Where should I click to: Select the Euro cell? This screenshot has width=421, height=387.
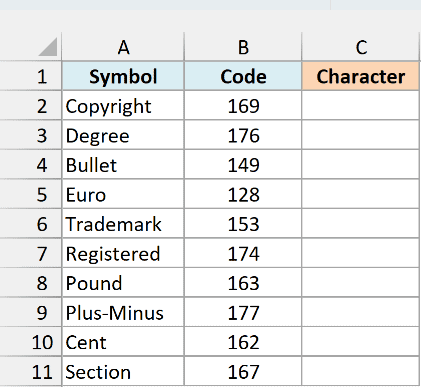(123, 194)
